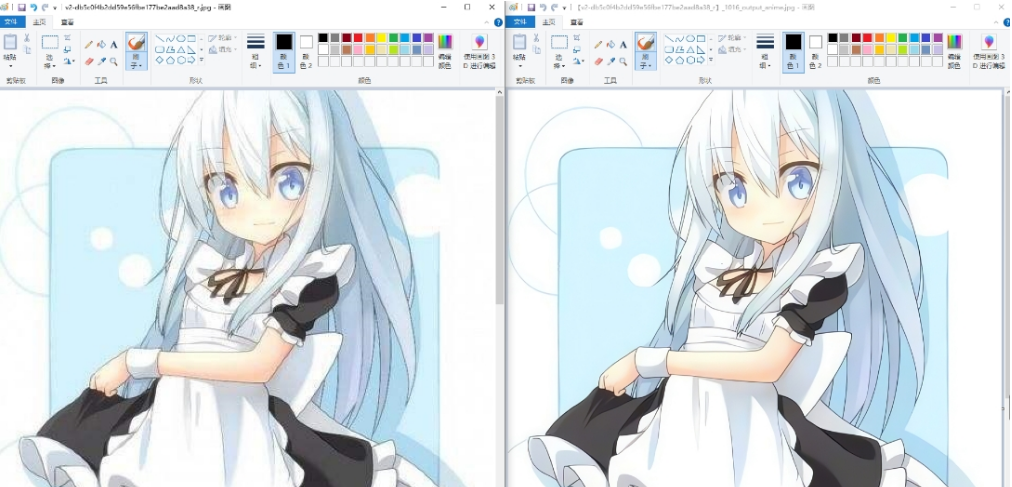Choose Oval shape in left window gallery
Viewport: 1012px width, 487px height.
pos(181,39)
